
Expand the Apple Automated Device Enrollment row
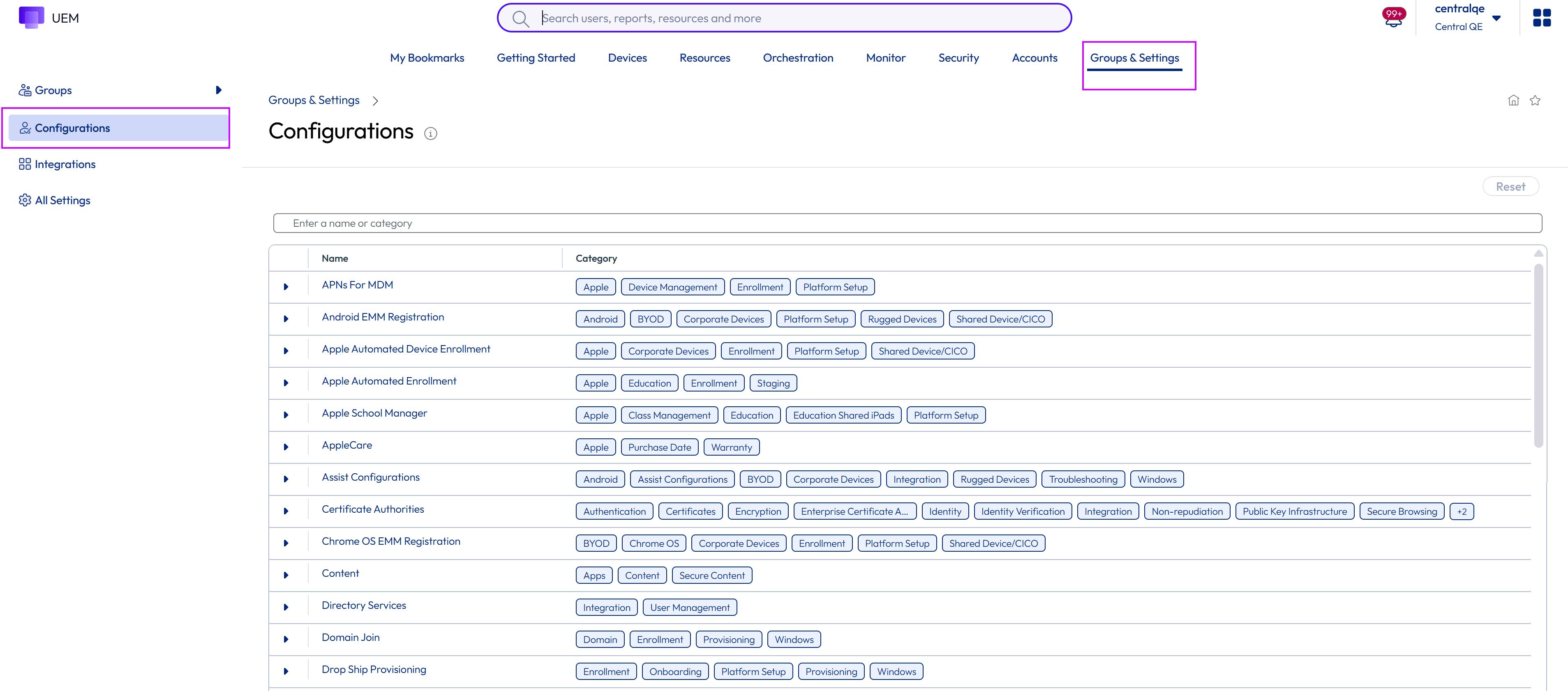[x=286, y=351]
